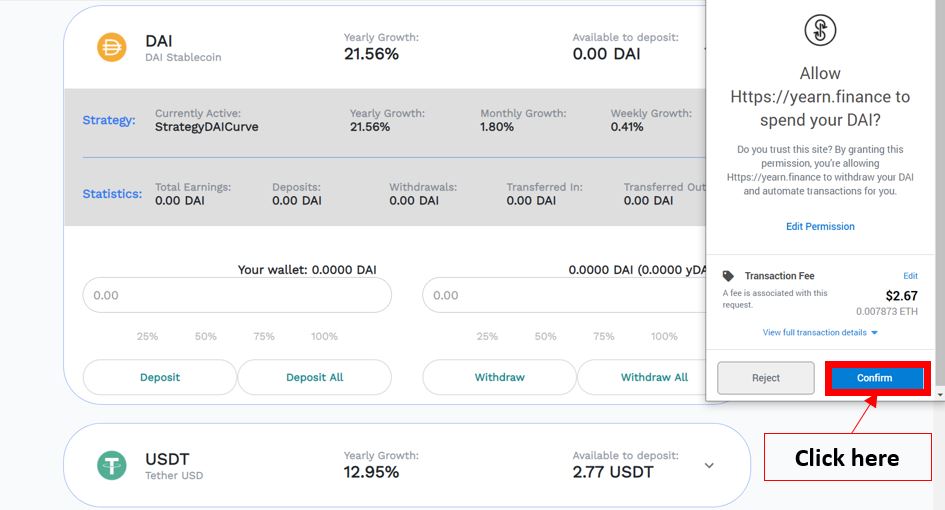Confirm the DAI spending permission
This screenshot has height=510, width=945.
[x=875, y=378]
